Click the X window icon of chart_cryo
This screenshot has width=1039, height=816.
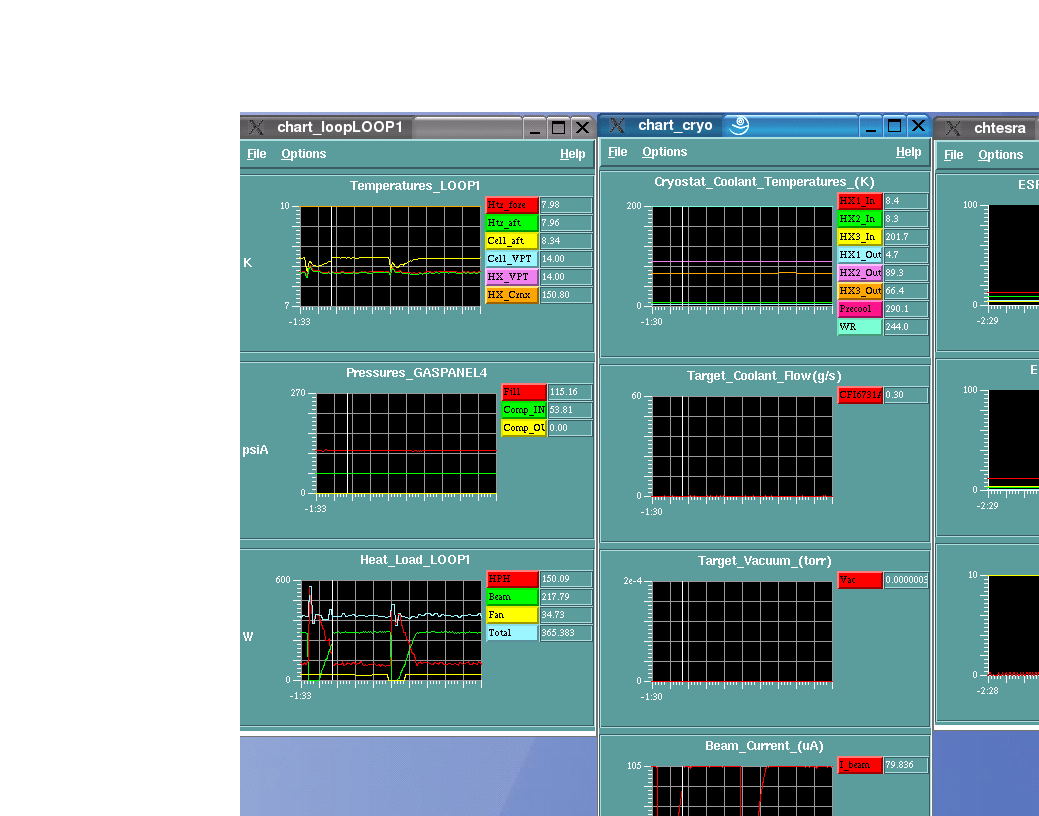(x=617, y=125)
